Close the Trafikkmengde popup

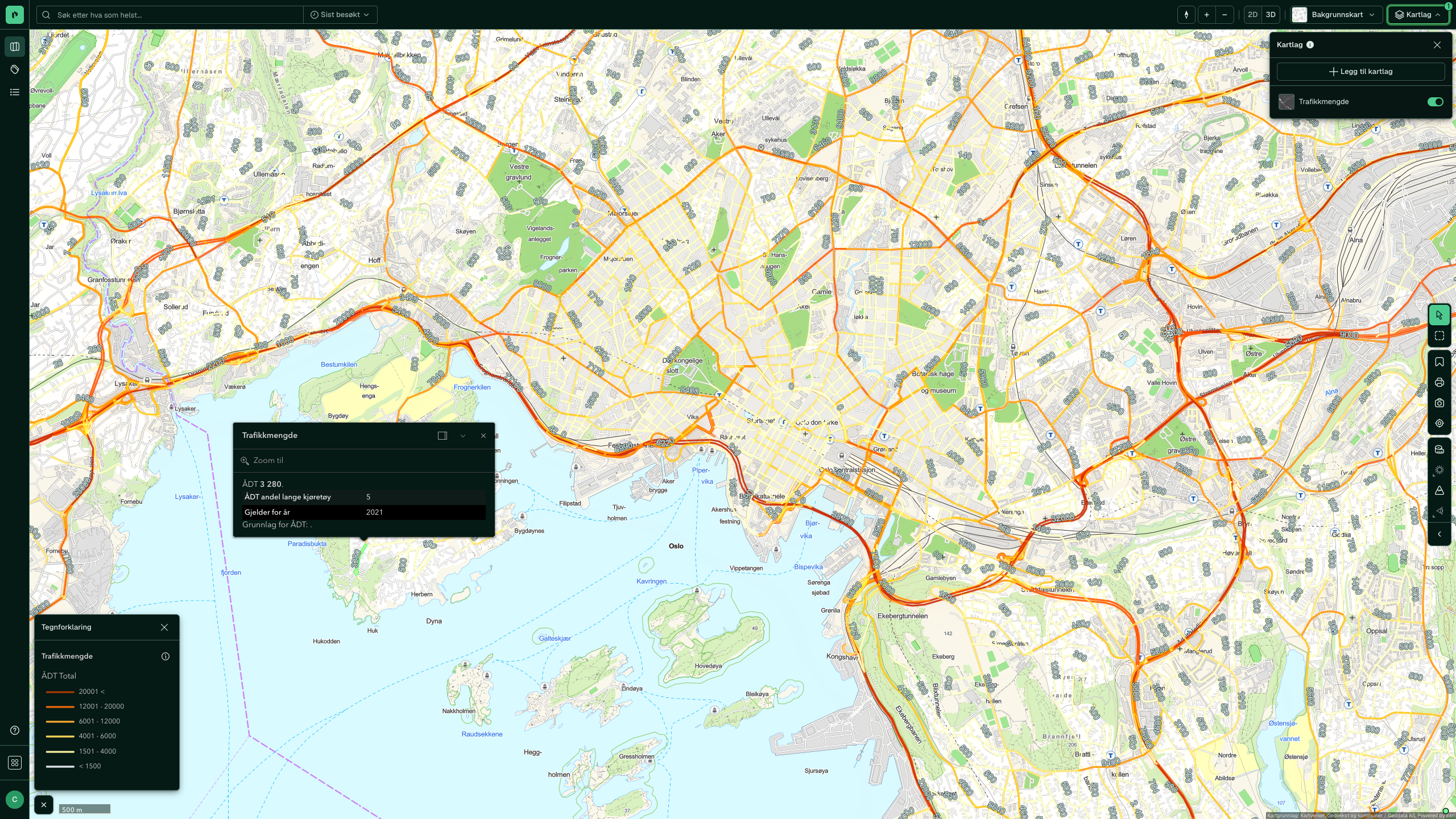483,436
